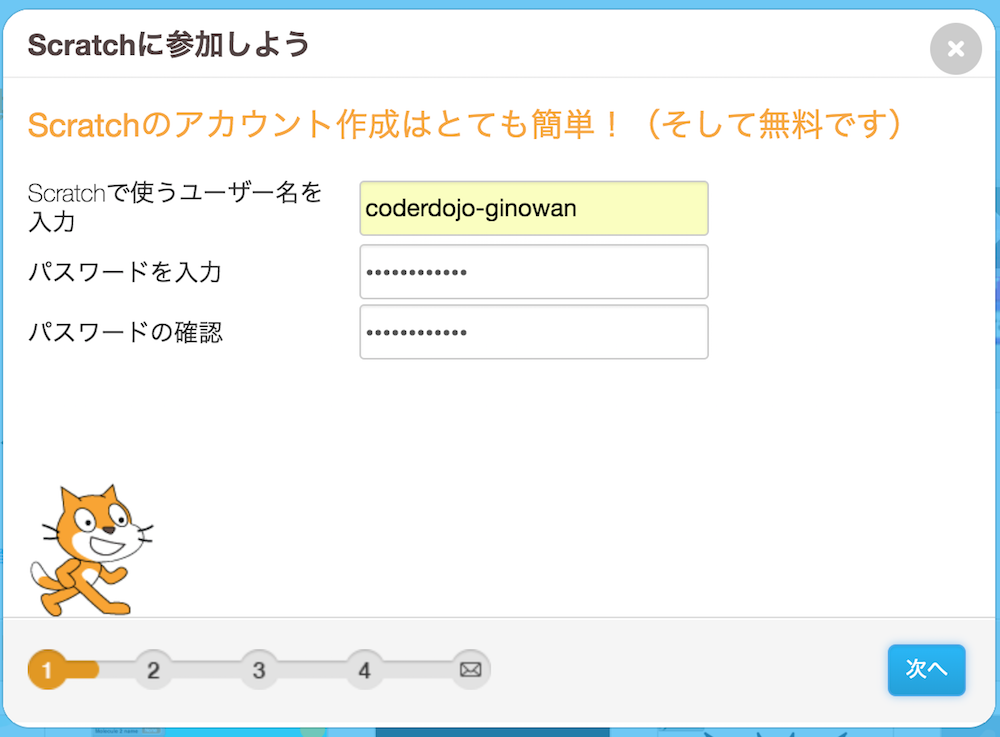The image size is (1000, 737).
Task: Click progress segment between step 4 and envelope
Action: [x=417, y=669]
